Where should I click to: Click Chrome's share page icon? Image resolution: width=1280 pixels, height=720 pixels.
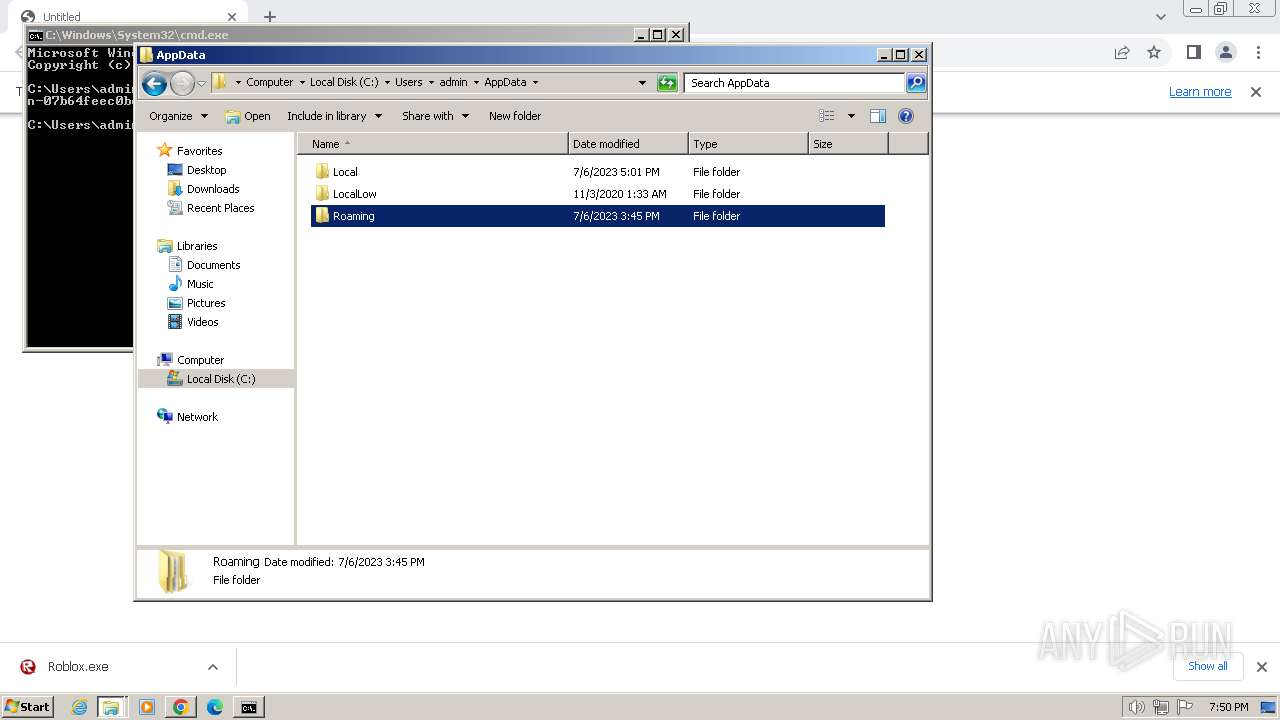(x=1122, y=52)
